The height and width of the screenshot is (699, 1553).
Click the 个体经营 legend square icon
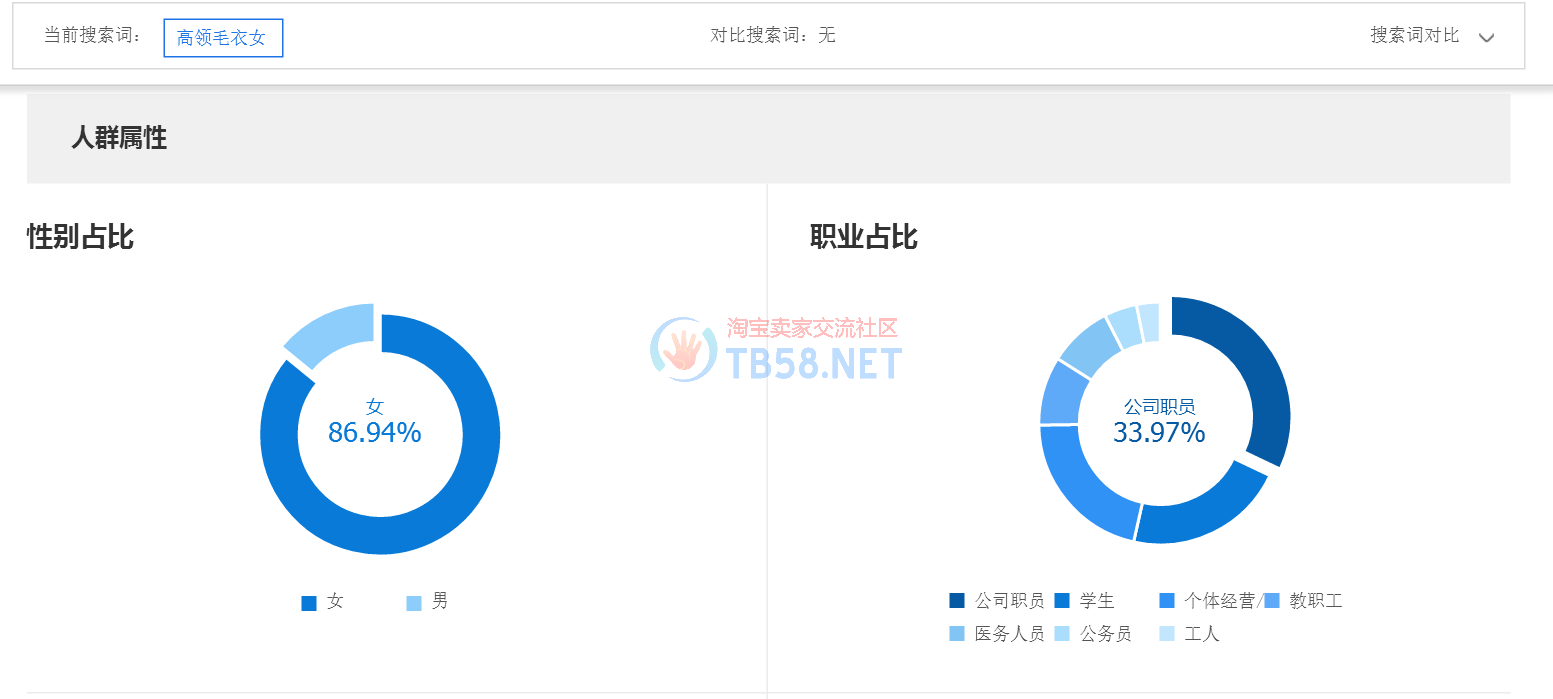1167,601
